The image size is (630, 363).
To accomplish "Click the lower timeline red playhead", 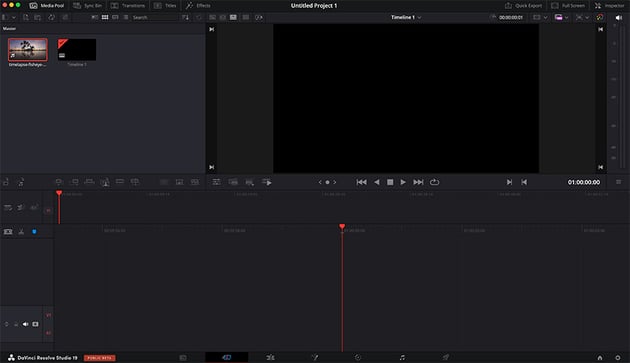I will point(342,227).
